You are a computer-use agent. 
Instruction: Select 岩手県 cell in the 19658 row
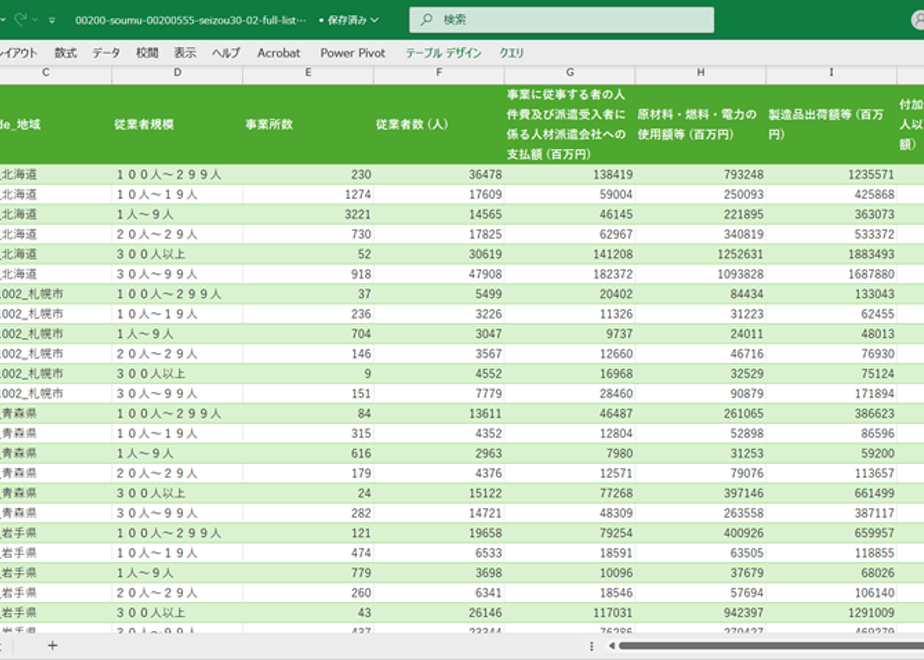[55, 533]
